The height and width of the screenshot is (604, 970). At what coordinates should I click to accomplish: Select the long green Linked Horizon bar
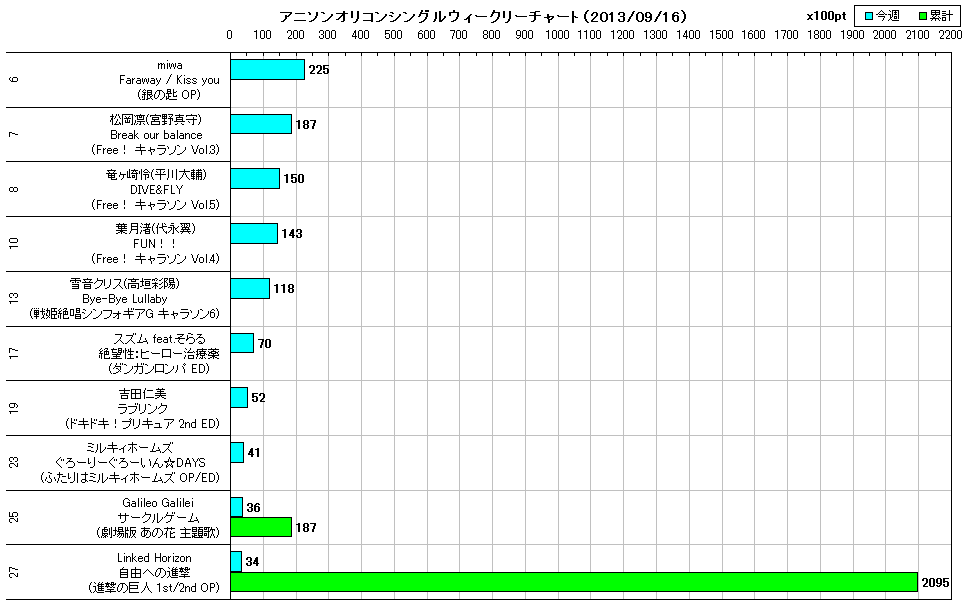pyautogui.click(x=574, y=582)
